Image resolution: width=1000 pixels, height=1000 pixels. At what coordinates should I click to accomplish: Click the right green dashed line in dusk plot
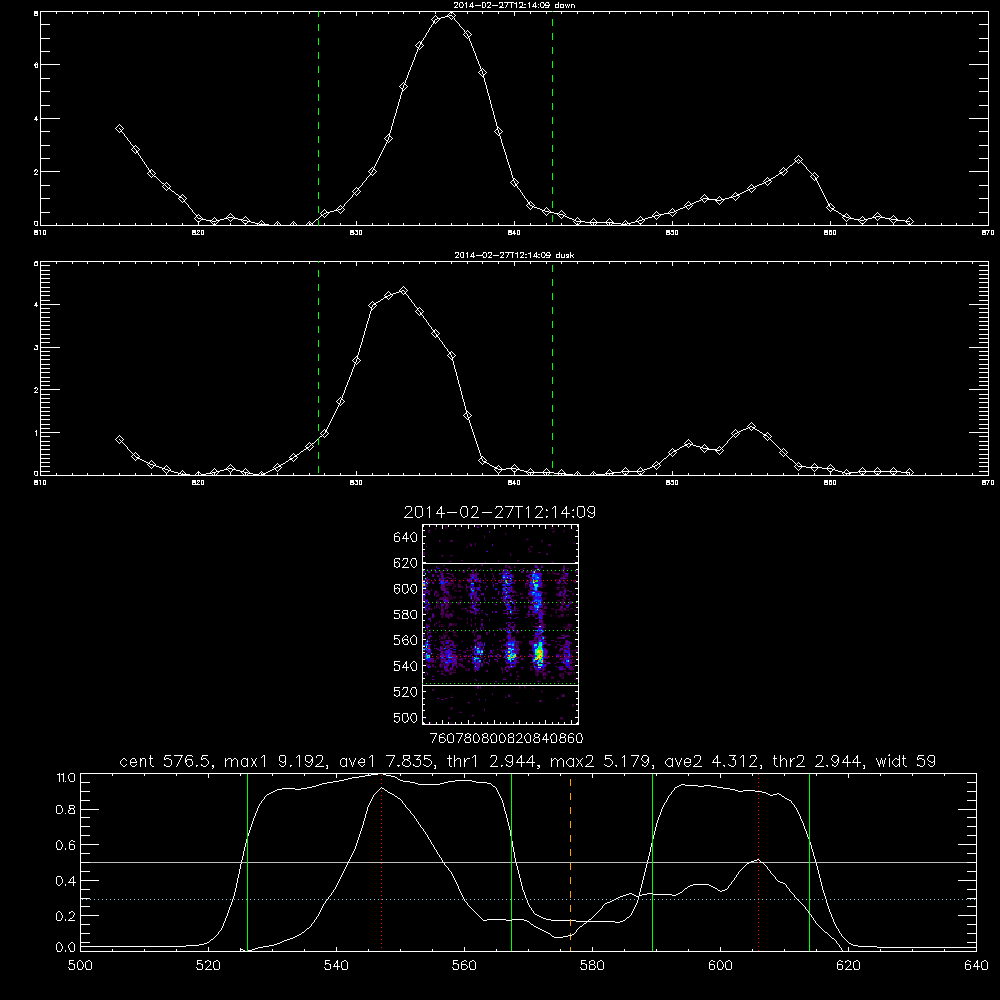(552, 368)
